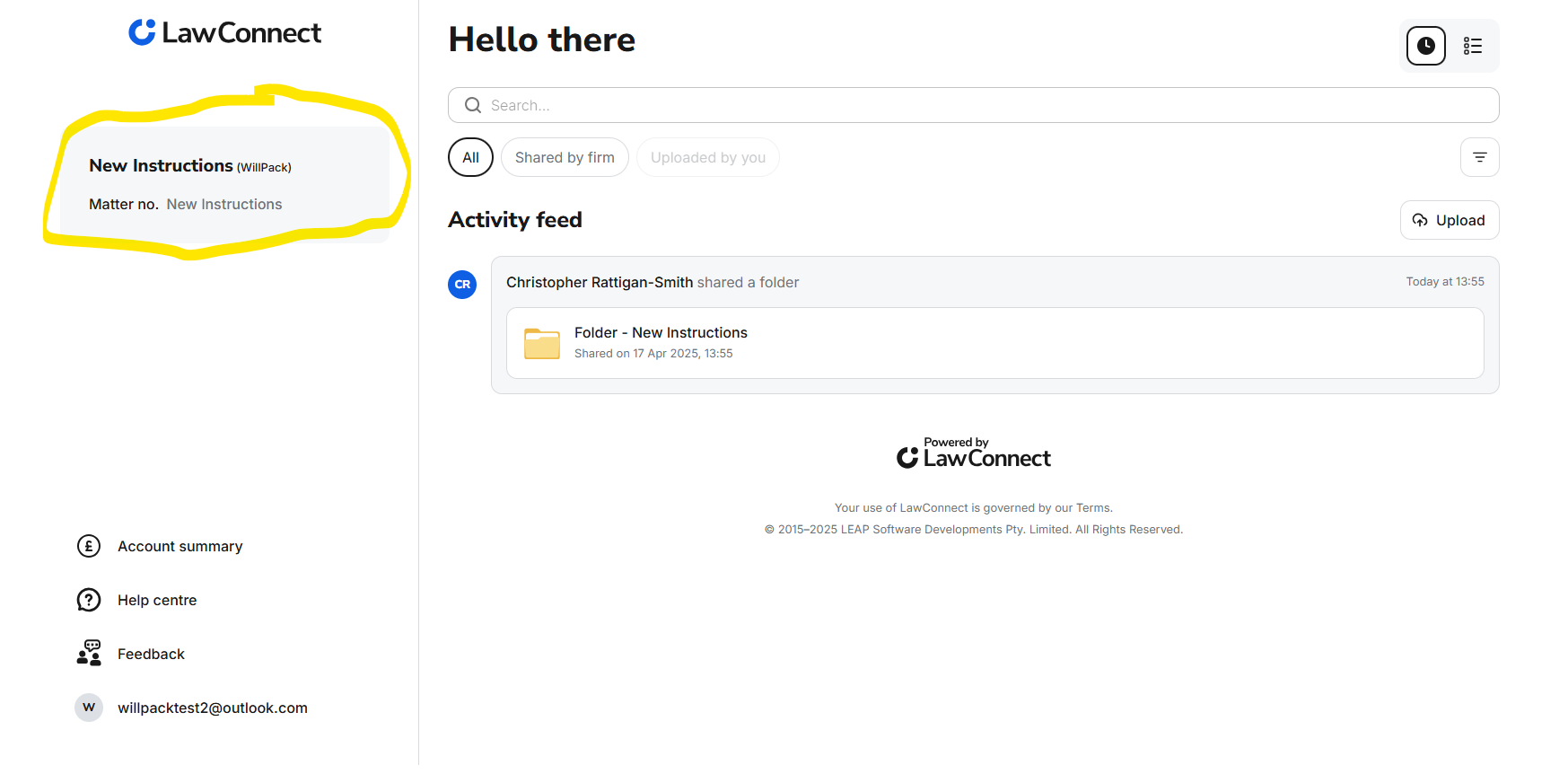Image resolution: width=1568 pixels, height=774 pixels.
Task: Select the Shared by firm filter
Action: click(x=565, y=157)
